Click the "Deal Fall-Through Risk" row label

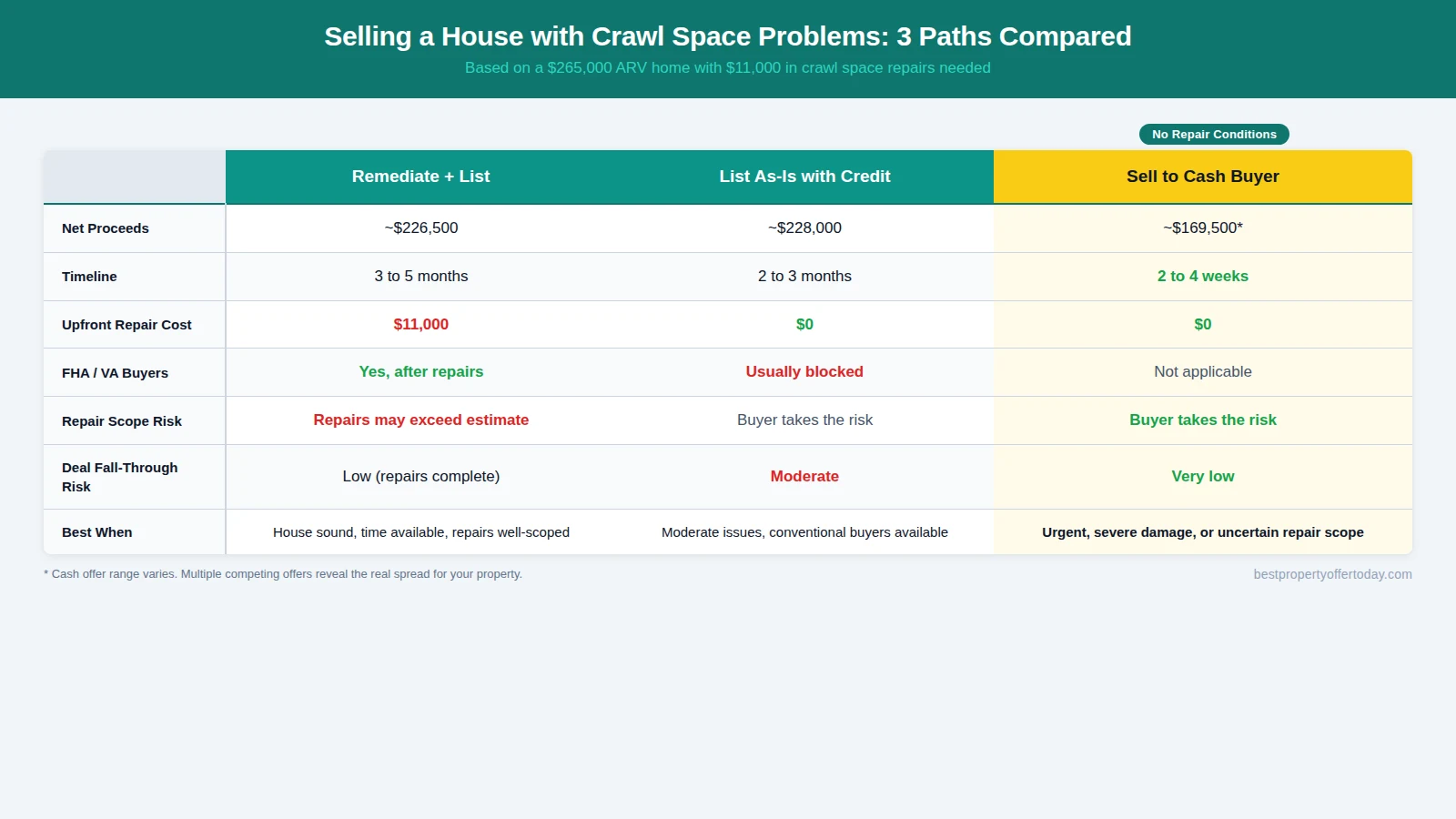pyautogui.click(x=120, y=477)
